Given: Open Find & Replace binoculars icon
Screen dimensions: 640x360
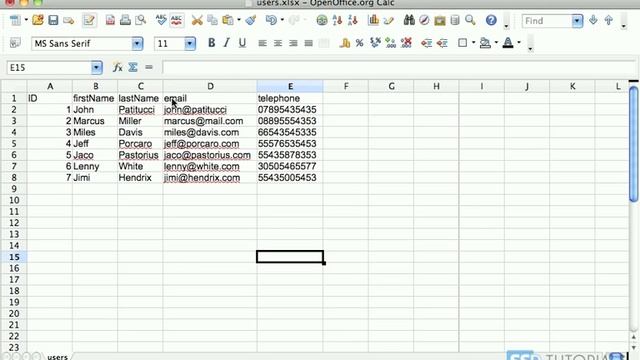Looking at the screenshot, I should click(409, 20).
